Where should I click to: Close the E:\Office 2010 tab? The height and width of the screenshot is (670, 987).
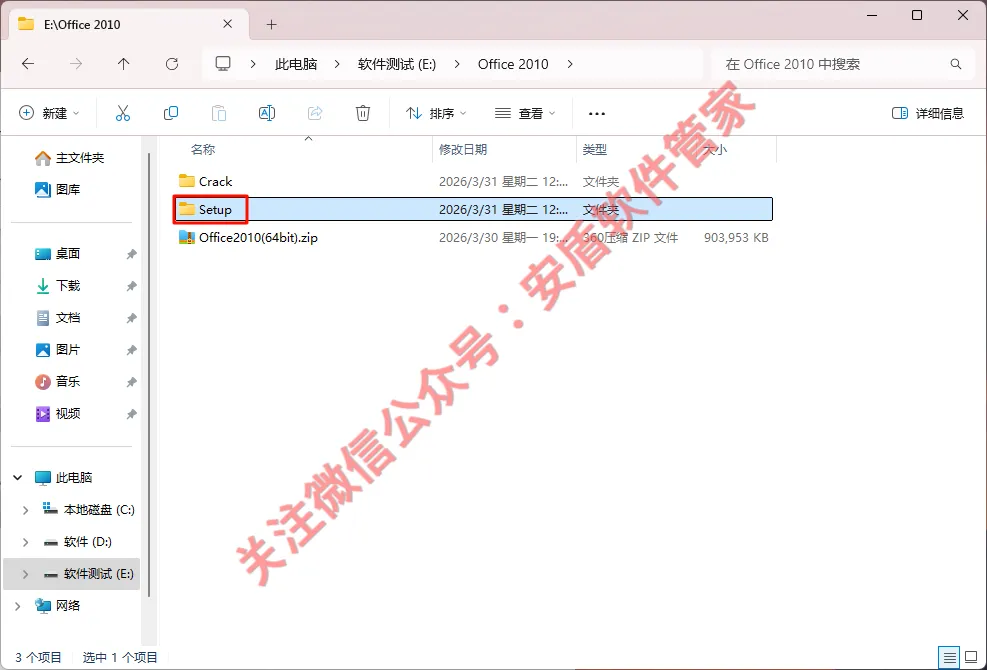pos(228,24)
